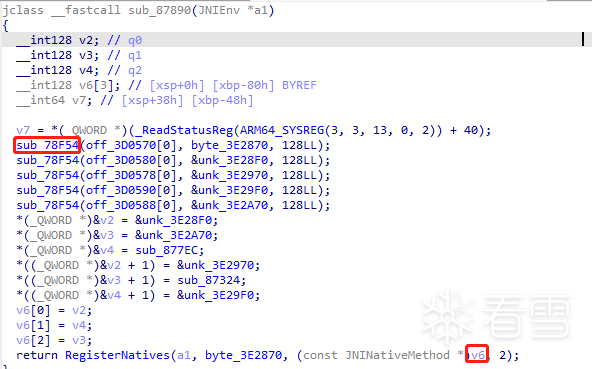Click unk_3E28F0 in second sub_78F54 call

[x=233, y=160]
